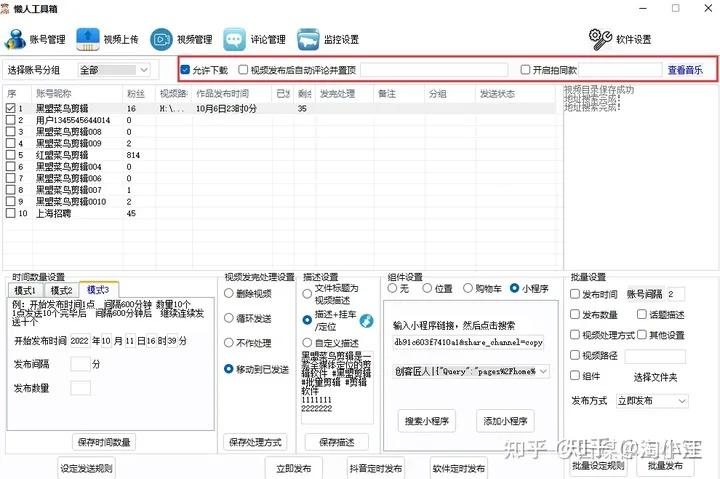Select 文件标题为视频描述 radio option

point(307,294)
